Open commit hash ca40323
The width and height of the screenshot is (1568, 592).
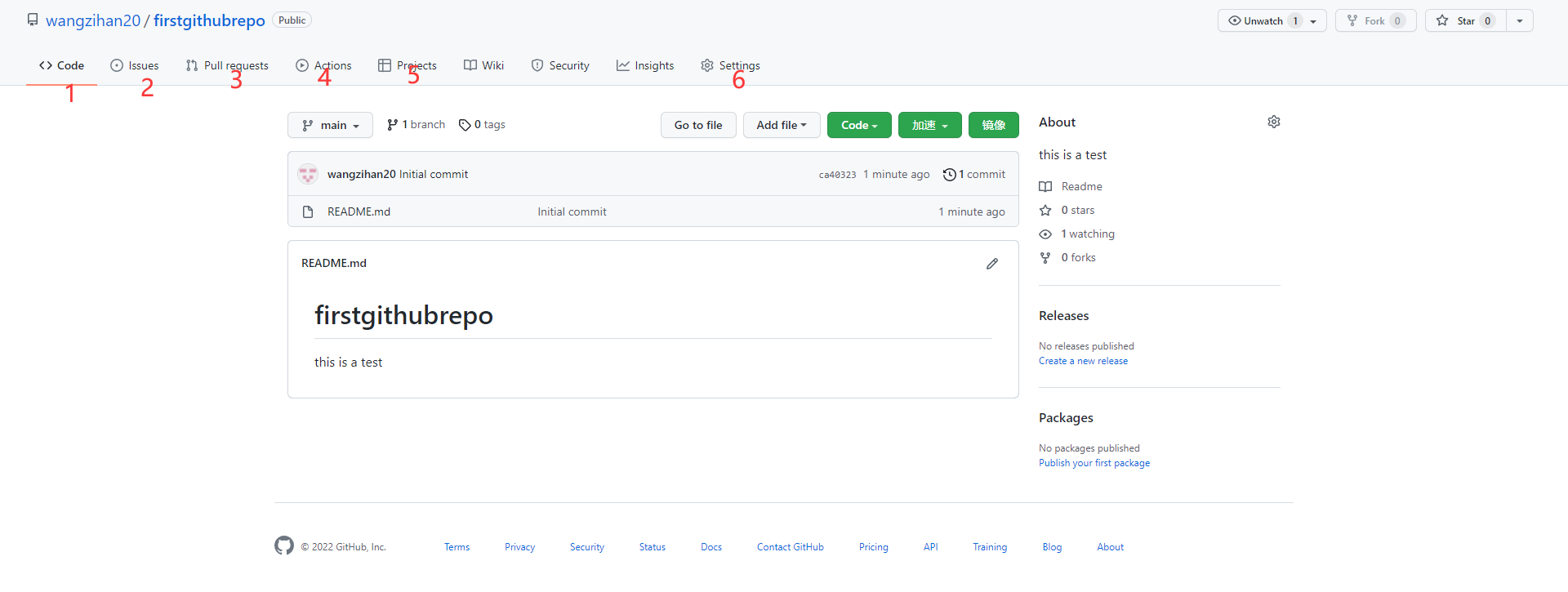click(837, 175)
